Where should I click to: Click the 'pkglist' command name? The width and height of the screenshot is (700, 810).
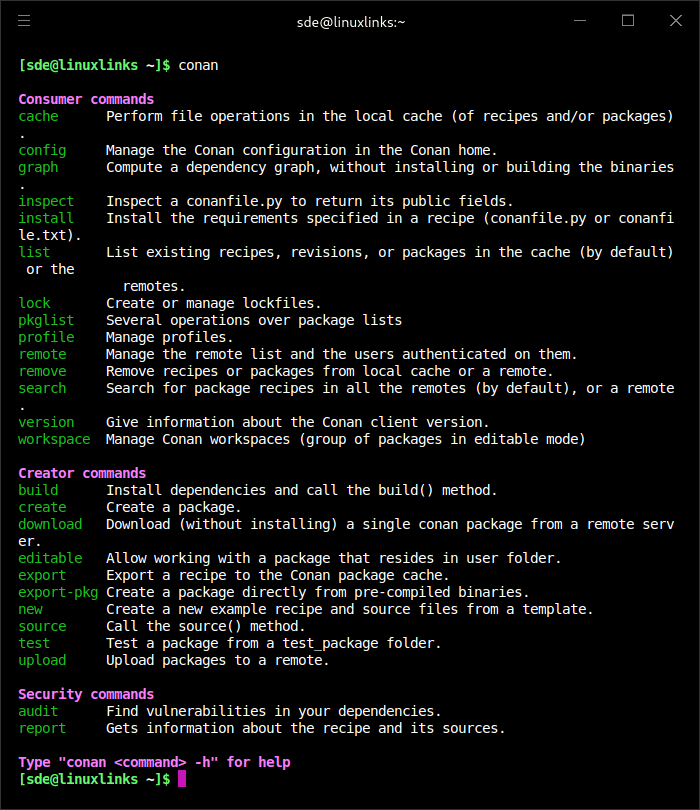pos(46,320)
